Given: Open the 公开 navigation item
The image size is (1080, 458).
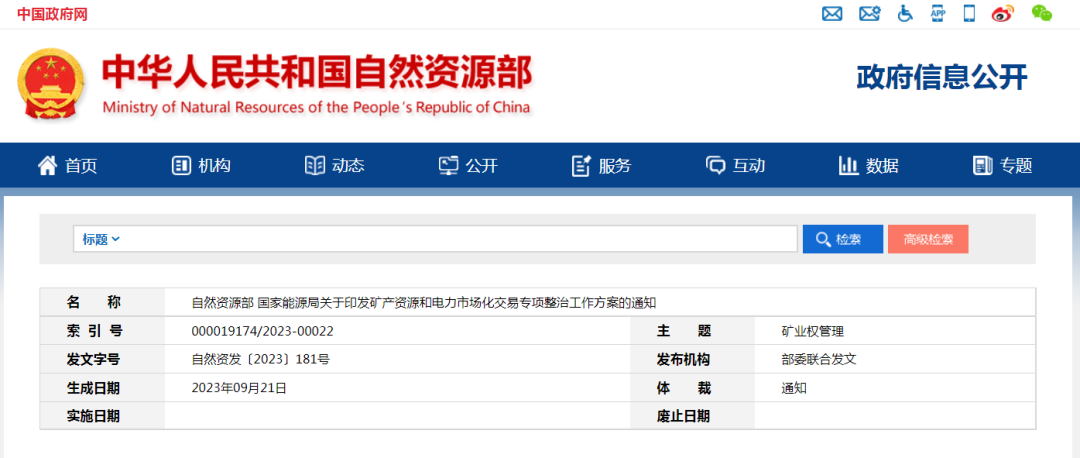Looking at the screenshot, I should (468, 166).
